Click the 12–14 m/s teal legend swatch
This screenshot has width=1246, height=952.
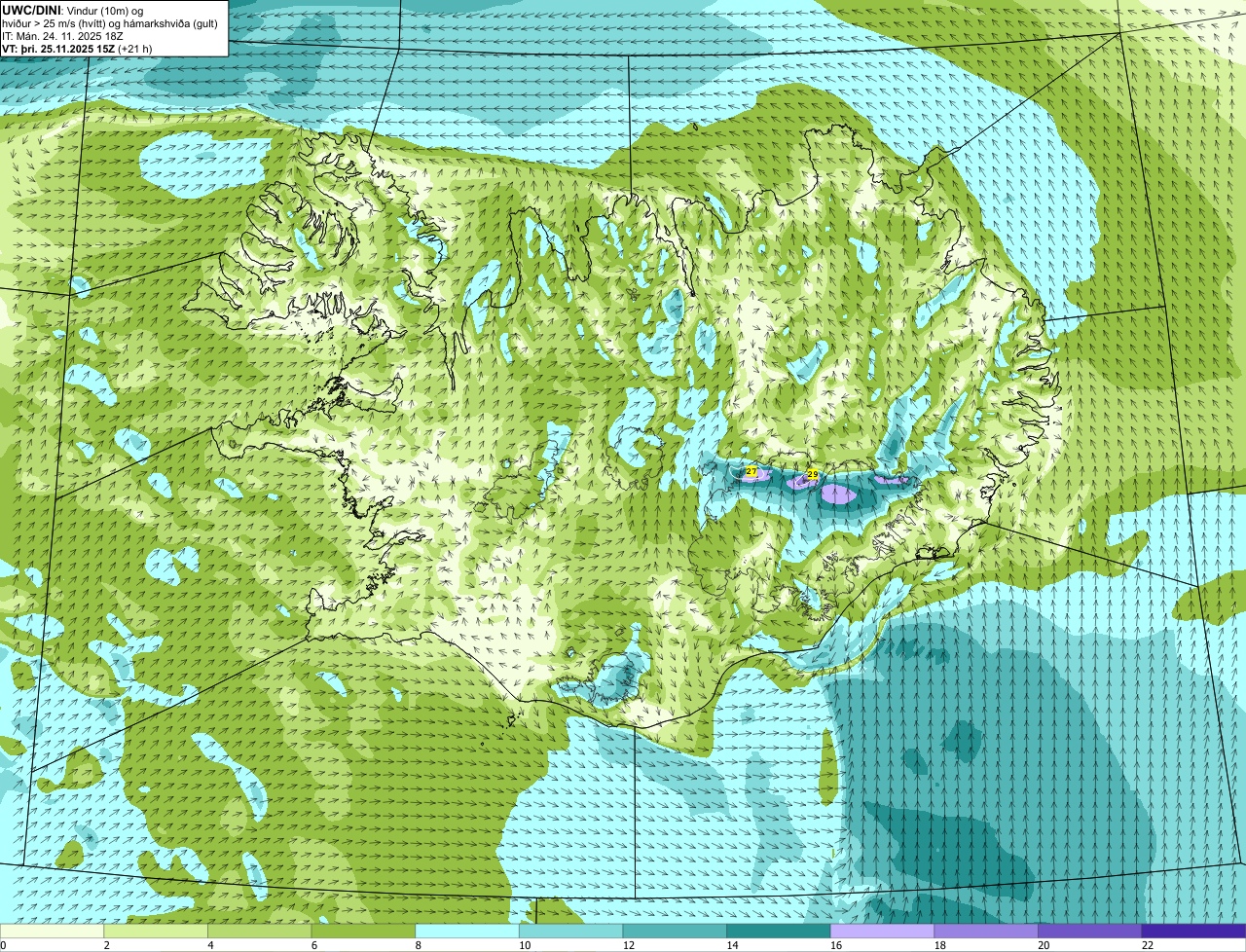pos(675,932)
